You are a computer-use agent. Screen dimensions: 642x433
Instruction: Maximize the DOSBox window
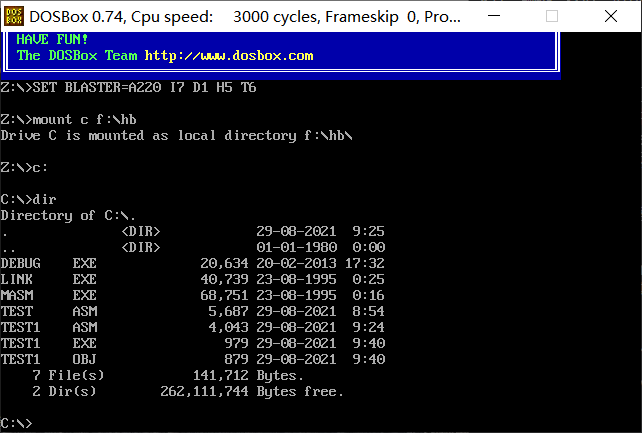(552, 16)
